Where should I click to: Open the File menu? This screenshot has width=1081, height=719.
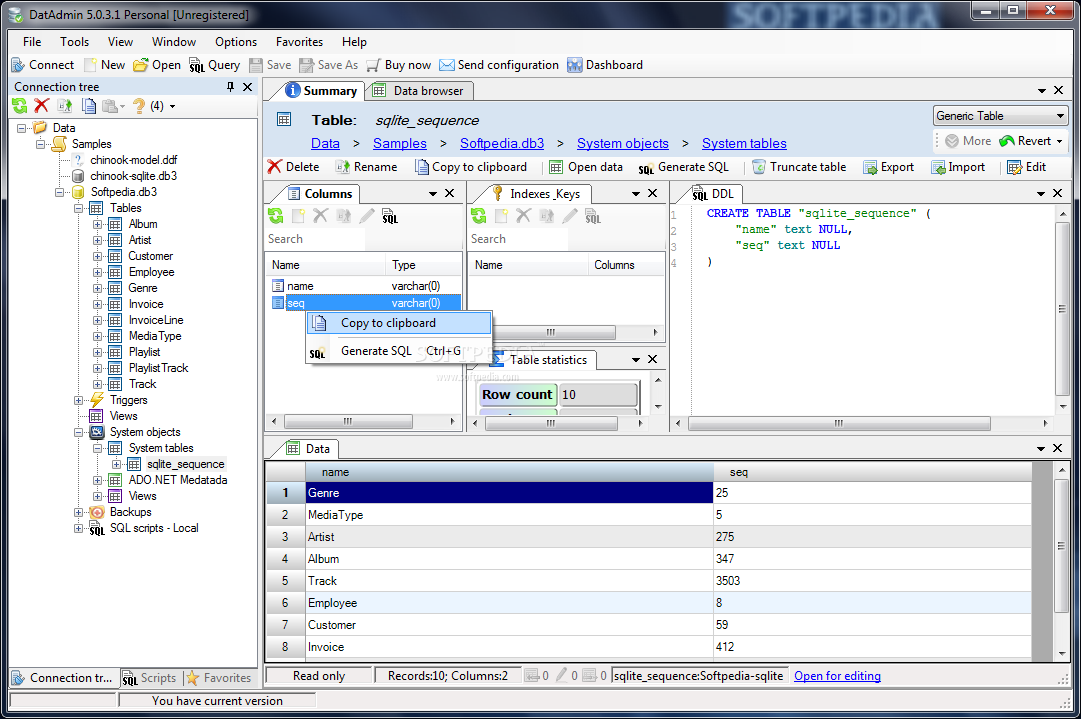pos(32,42)
